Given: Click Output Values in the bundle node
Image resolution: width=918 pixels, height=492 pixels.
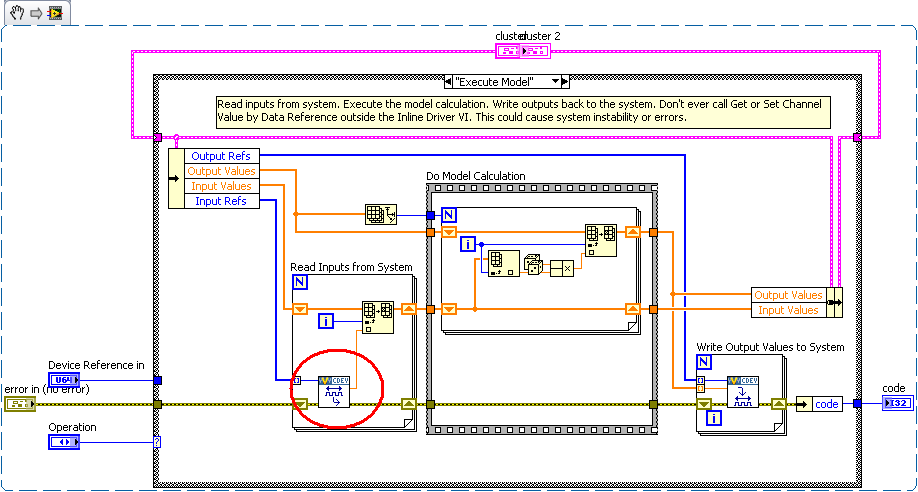Looking at the screenshot, I should click(787, 295).
